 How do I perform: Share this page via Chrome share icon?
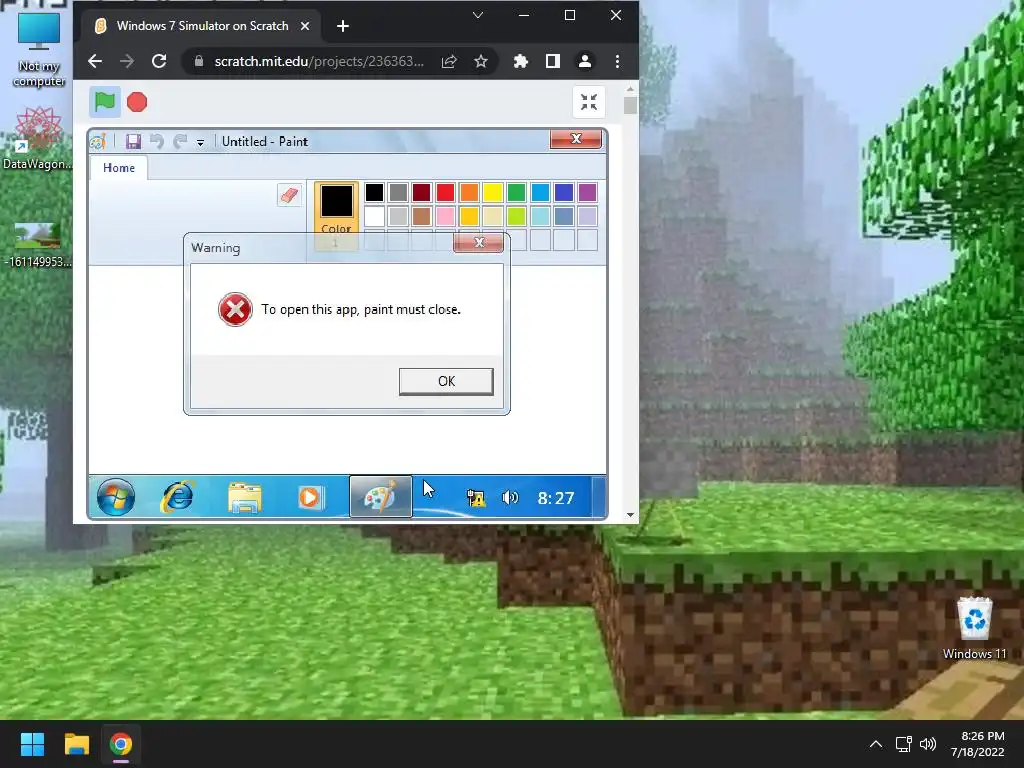449,61
